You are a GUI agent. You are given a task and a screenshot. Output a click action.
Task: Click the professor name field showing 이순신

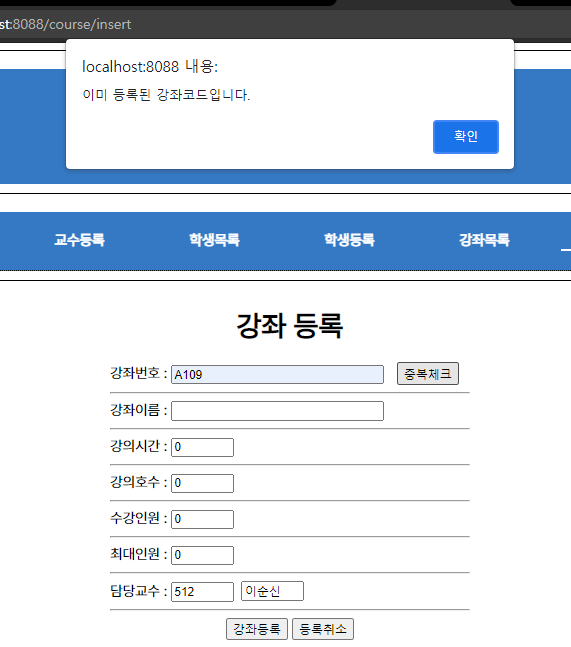[272, 591]
